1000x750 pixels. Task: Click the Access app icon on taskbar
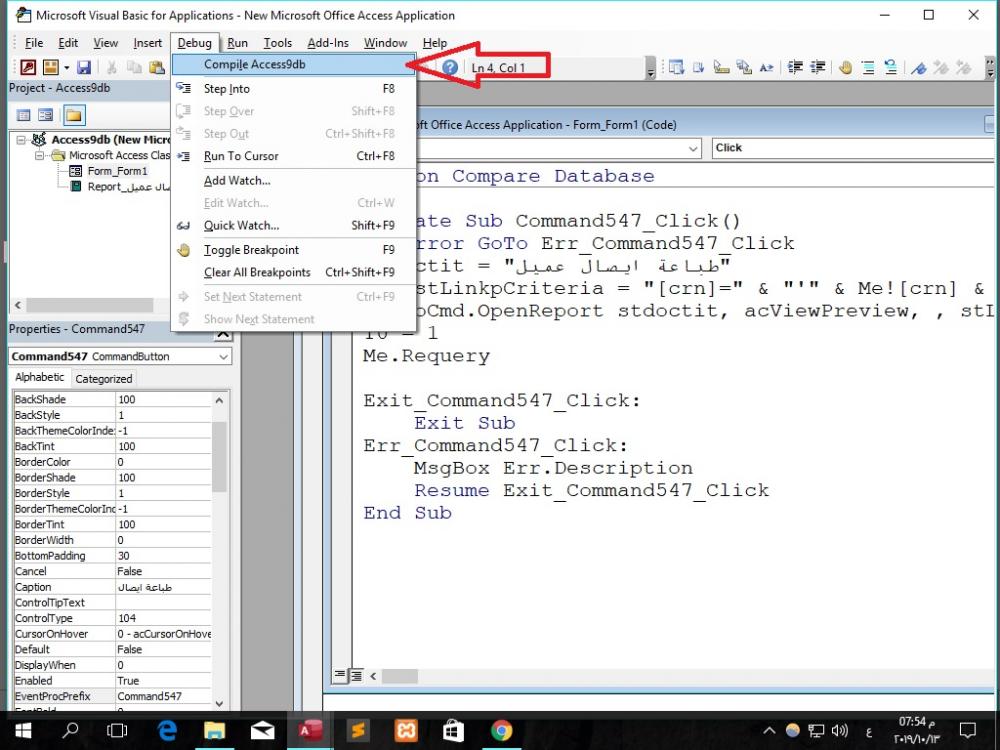(310, 731)
